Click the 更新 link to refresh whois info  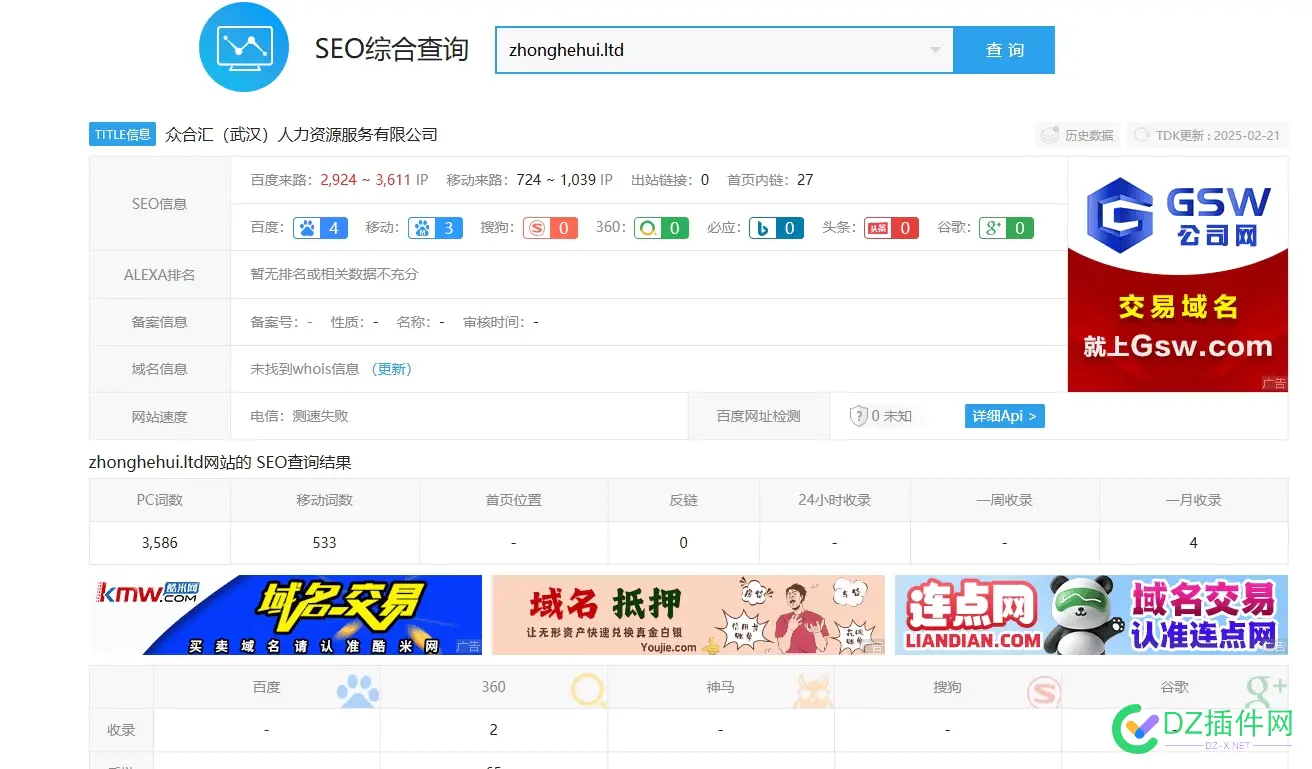(x=392, y=369)
